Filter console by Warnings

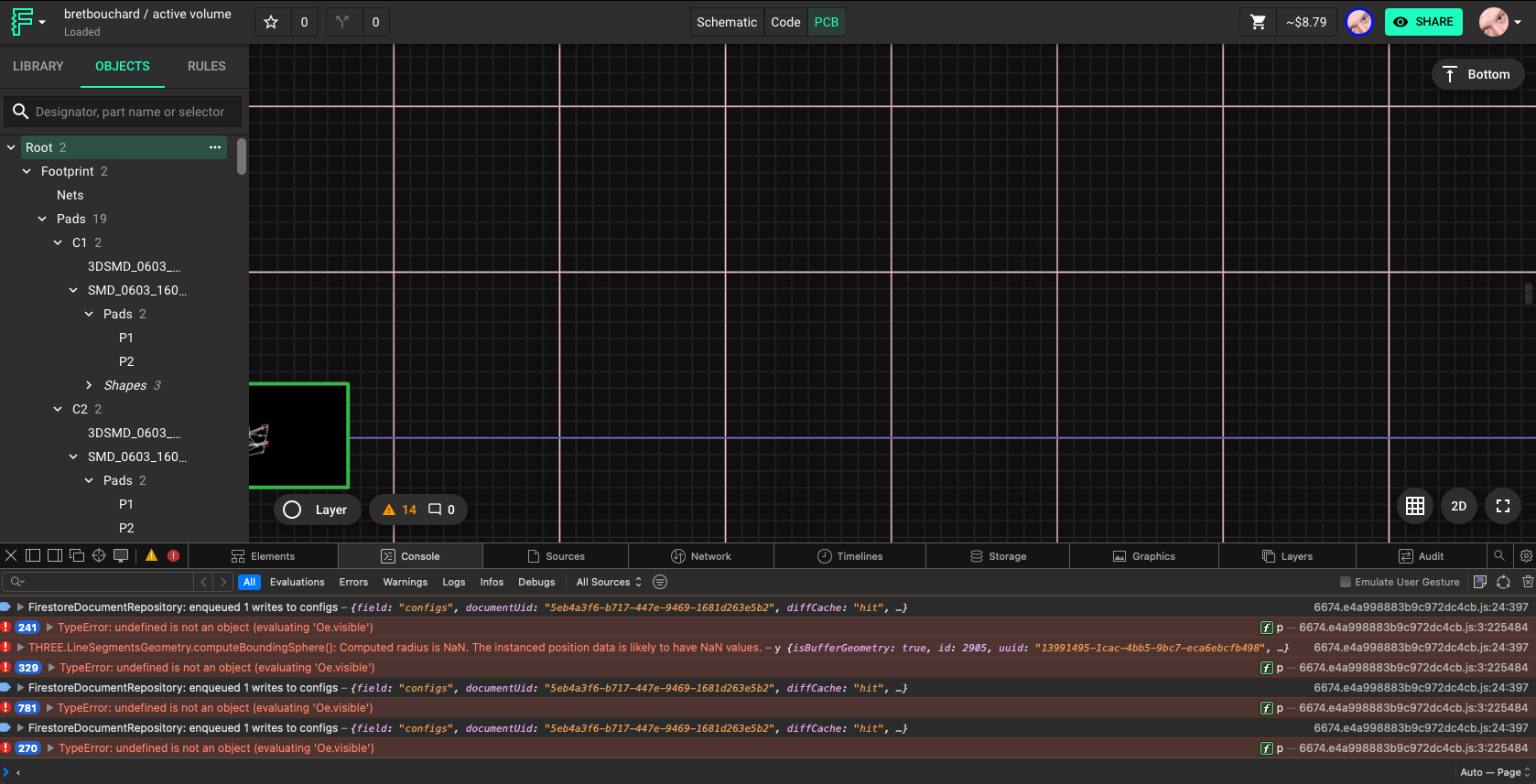tap(406, 582)
